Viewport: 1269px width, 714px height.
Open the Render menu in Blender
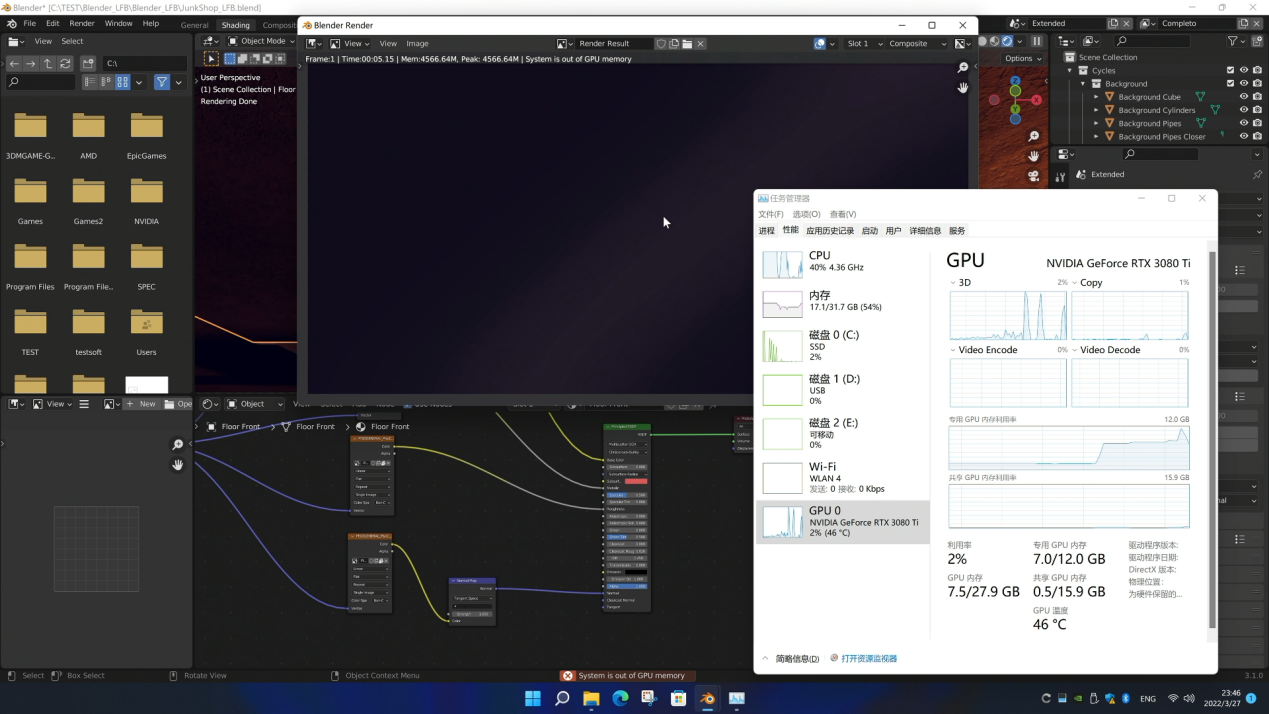click(82, 23)
